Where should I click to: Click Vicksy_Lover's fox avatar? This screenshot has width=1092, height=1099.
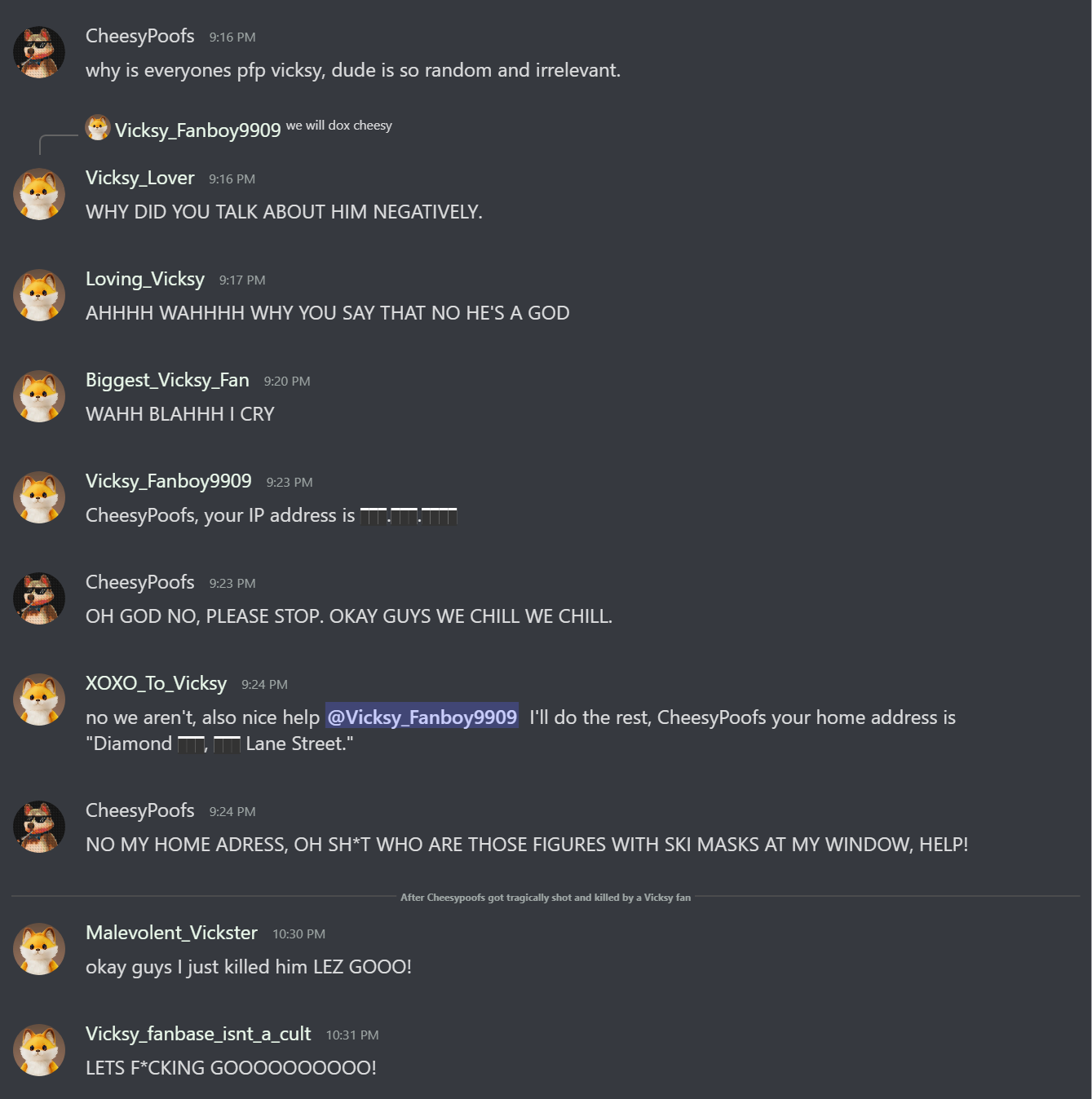click(39, 194)
